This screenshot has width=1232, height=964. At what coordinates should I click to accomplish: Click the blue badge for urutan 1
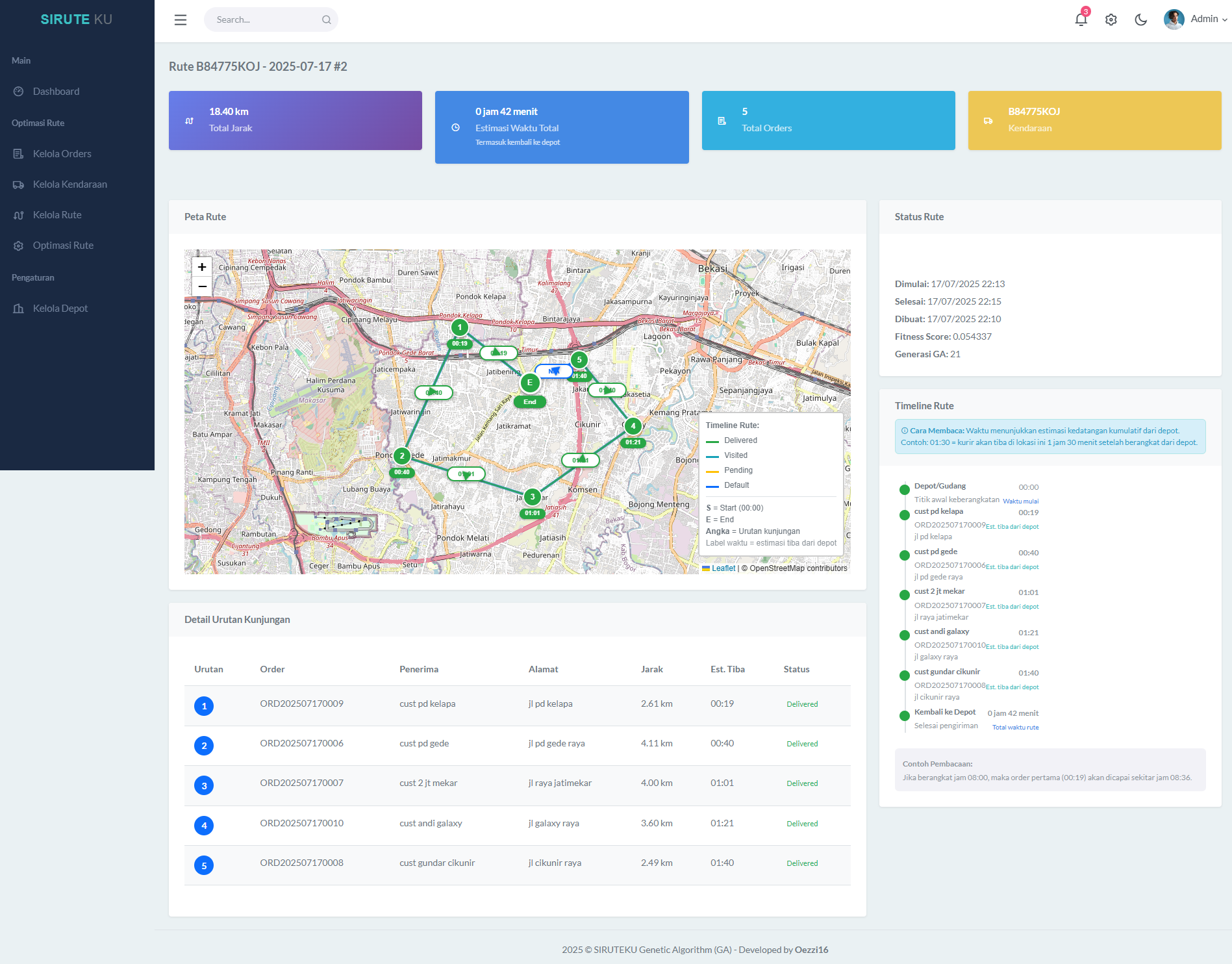(x=204, y=706)
